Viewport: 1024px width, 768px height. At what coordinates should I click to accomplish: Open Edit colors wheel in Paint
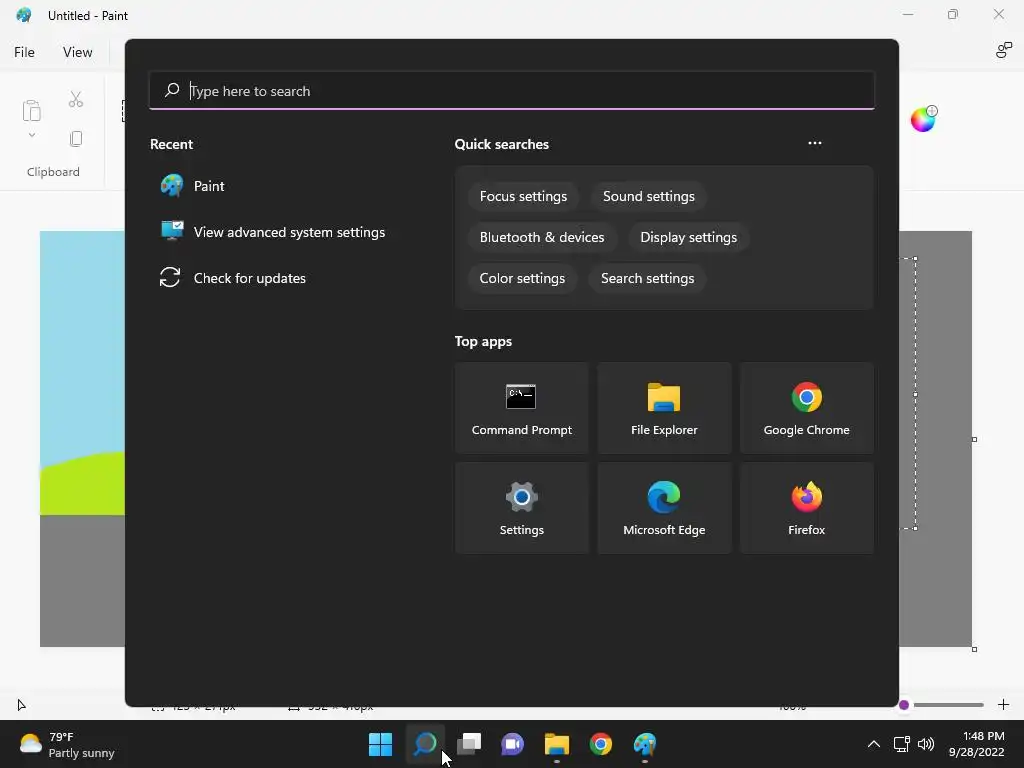point(923,120)
